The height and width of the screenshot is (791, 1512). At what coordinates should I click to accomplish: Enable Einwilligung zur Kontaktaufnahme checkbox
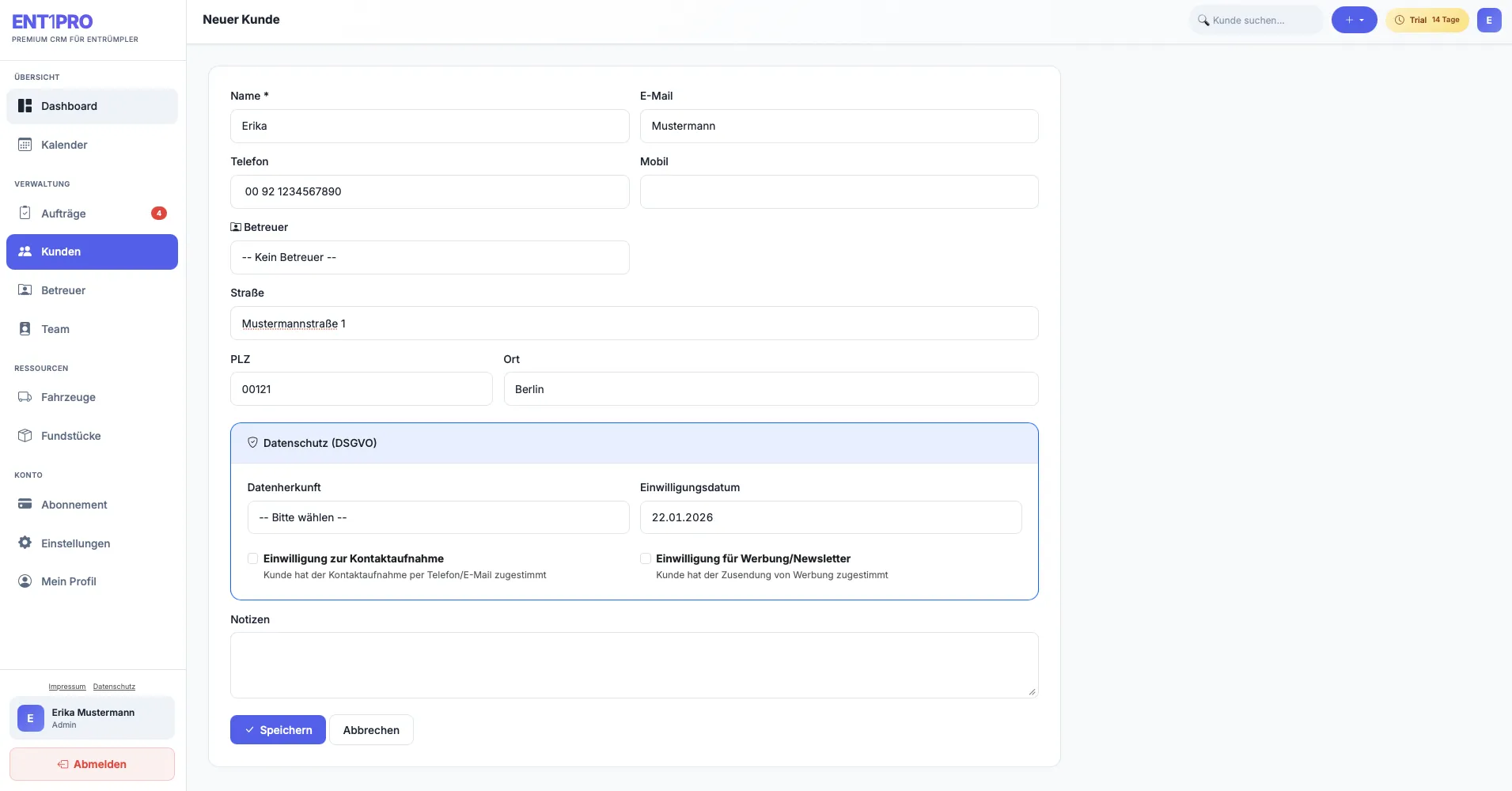(x=253, y=558)
